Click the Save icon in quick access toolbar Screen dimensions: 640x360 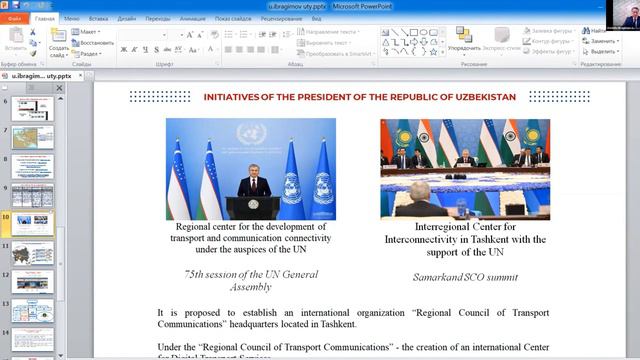pyautogui.click(x=16, y=5)
